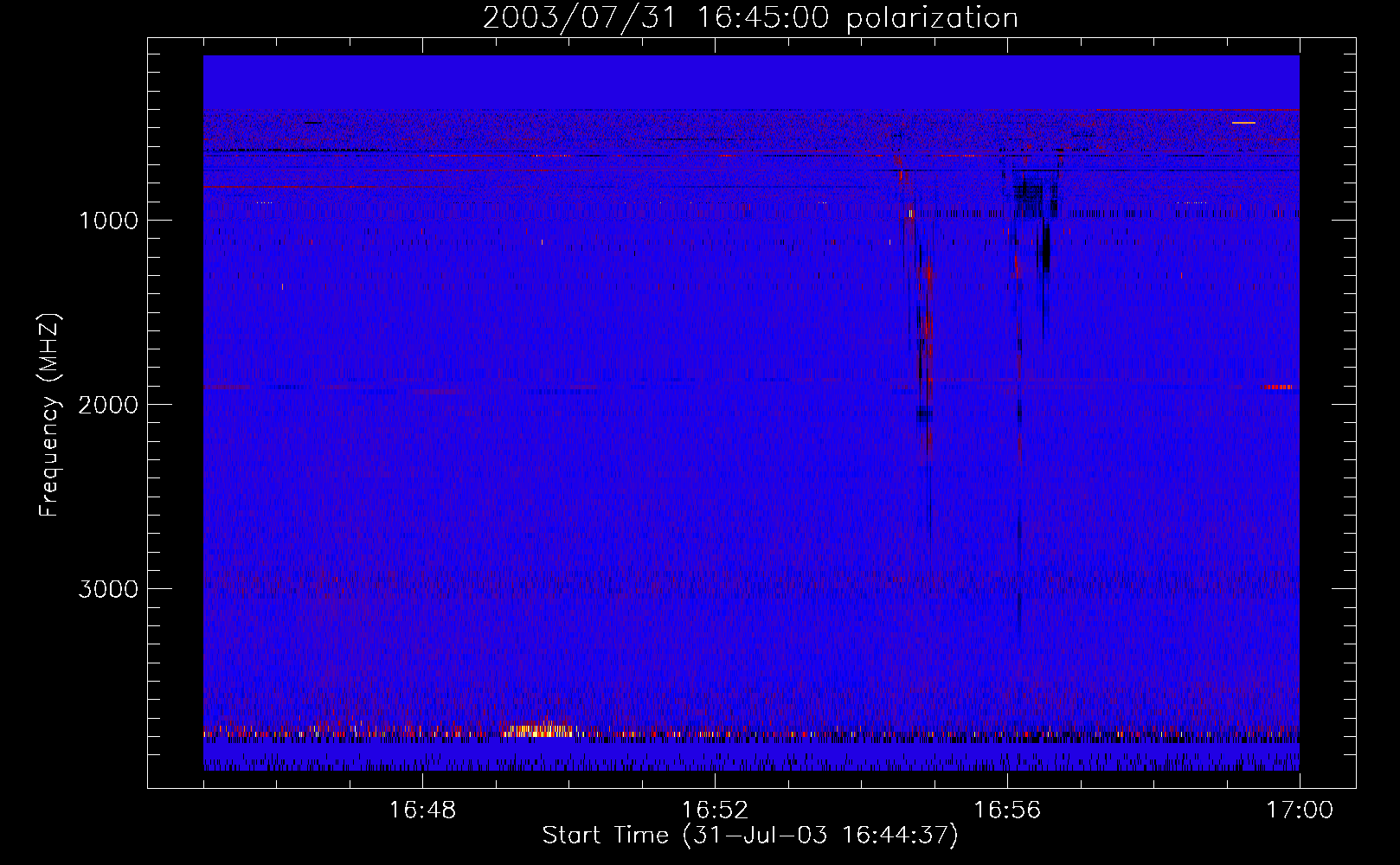Click the 16:56 time tick label
The image size is (1400, 865).
pyautogui.click(x=1007, y=811)
